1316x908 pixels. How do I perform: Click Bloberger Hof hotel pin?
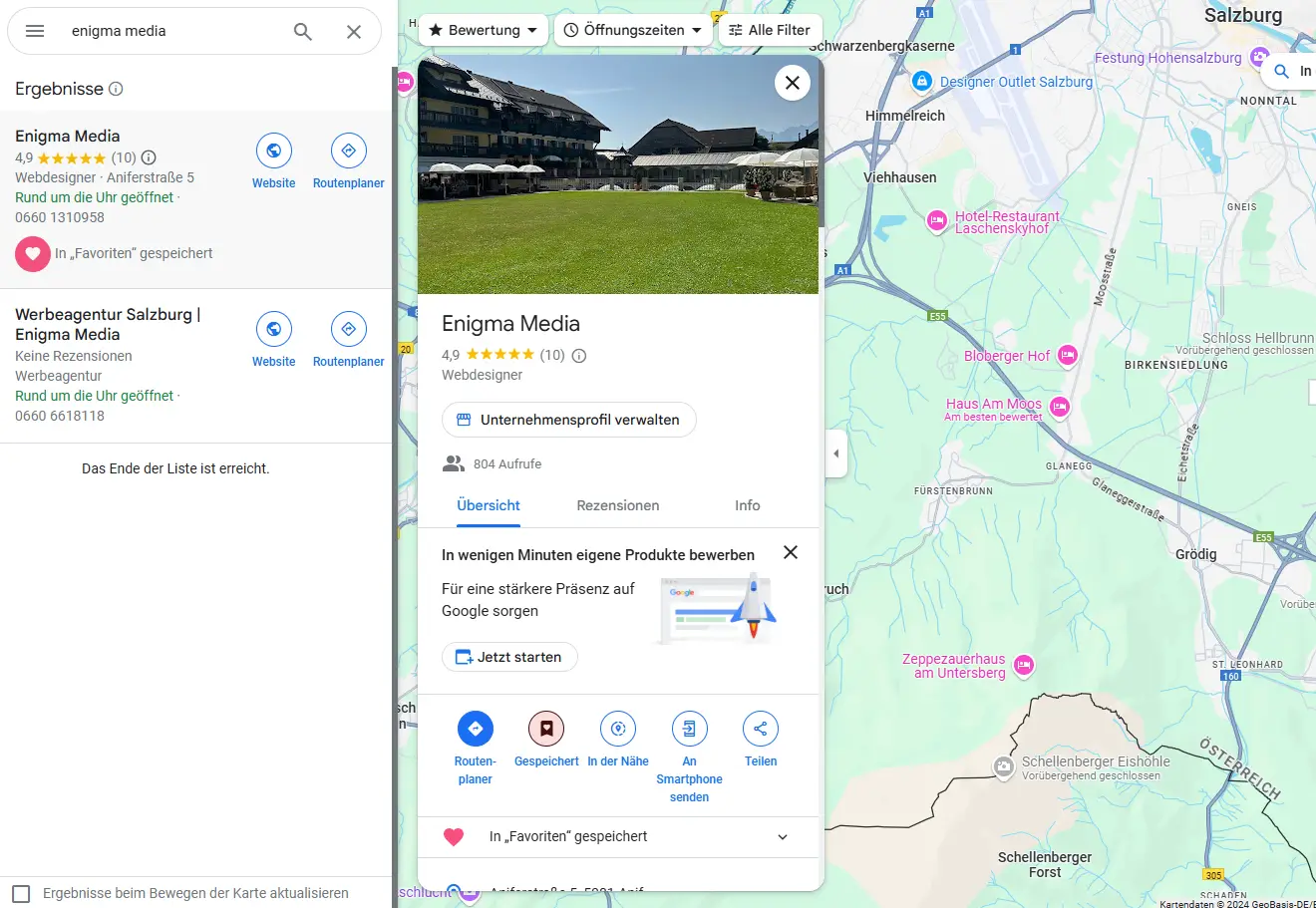click(x=1068, y=356)
